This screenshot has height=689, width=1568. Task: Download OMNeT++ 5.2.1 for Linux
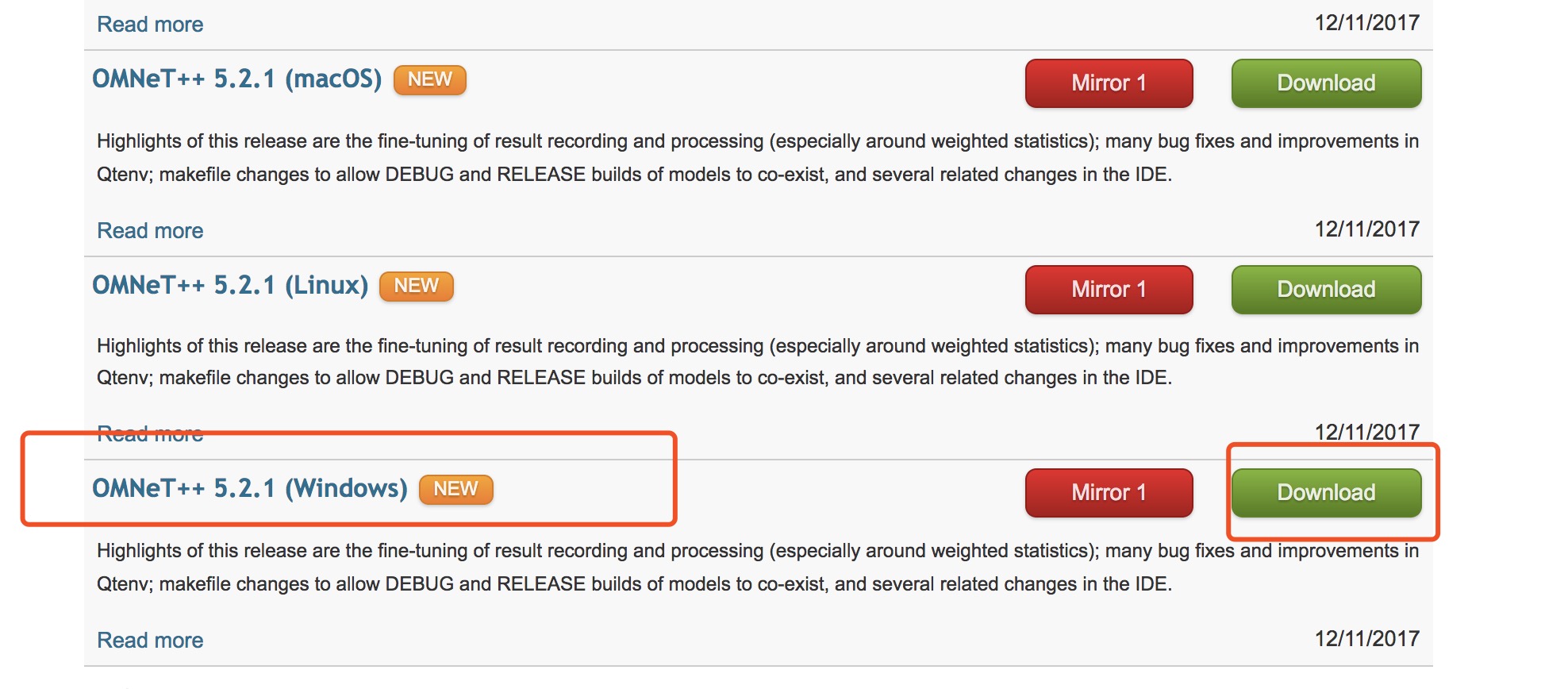[1325, 290]
